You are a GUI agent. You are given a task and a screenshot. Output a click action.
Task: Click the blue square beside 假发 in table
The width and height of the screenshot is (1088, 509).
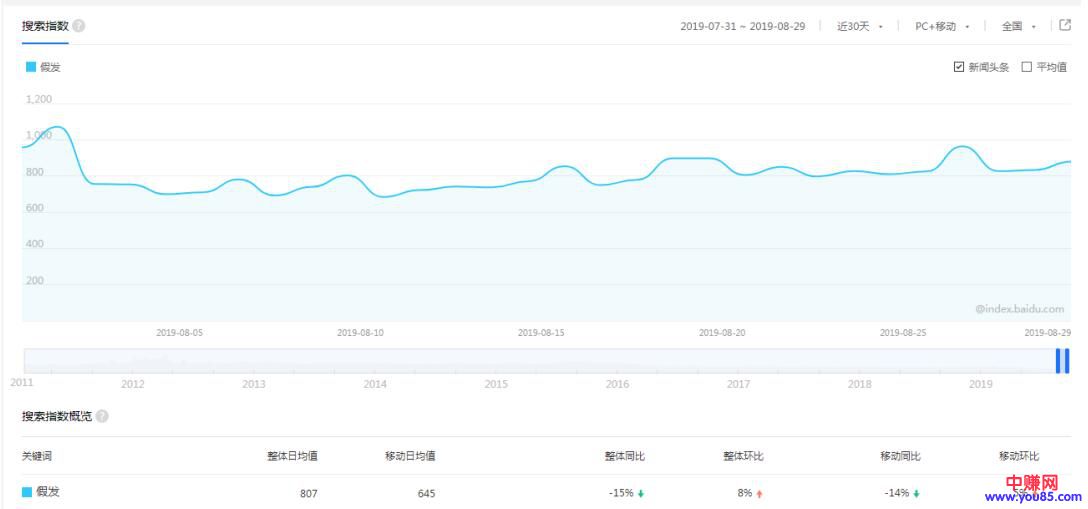pos(28,492)
